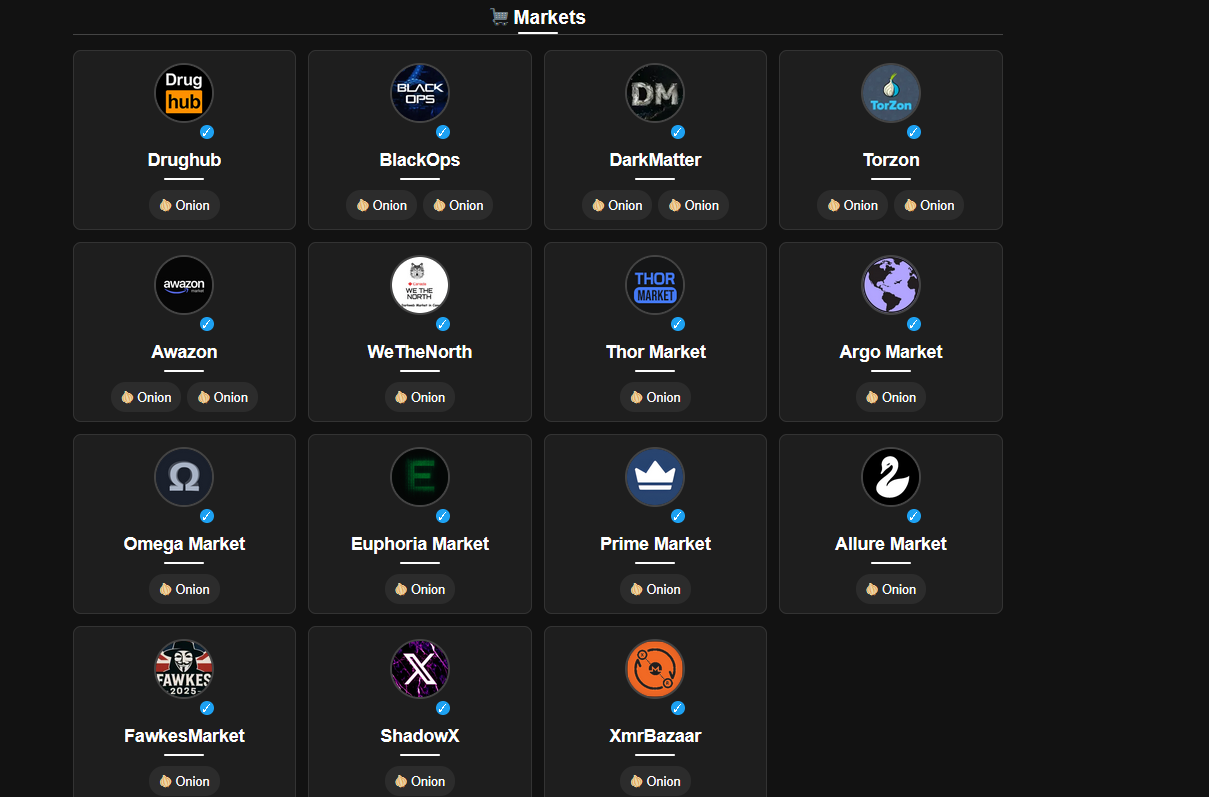Open the Onion link under Drughub
This screenshot has height=797, width=1209.
click(x=184, y=205)
